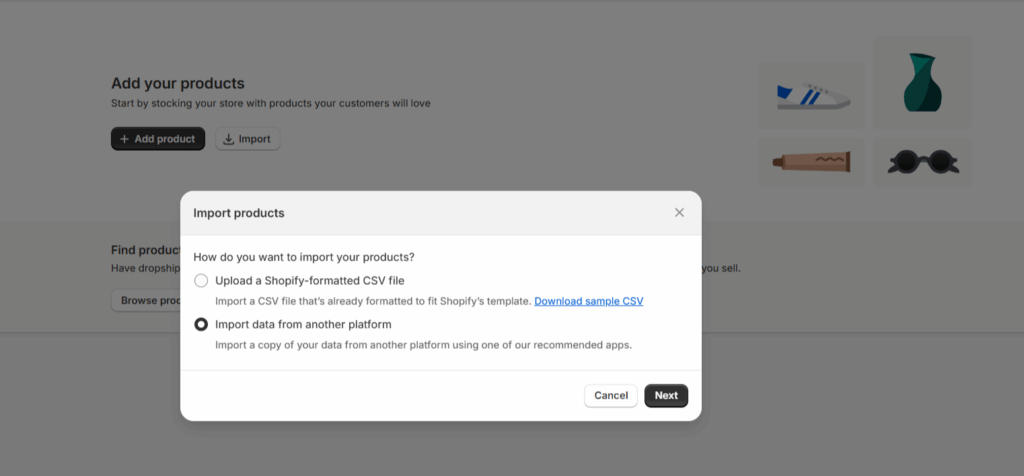Select the Import from another platform radio button
Screen dimensions: 1024x476
(201, 324)
